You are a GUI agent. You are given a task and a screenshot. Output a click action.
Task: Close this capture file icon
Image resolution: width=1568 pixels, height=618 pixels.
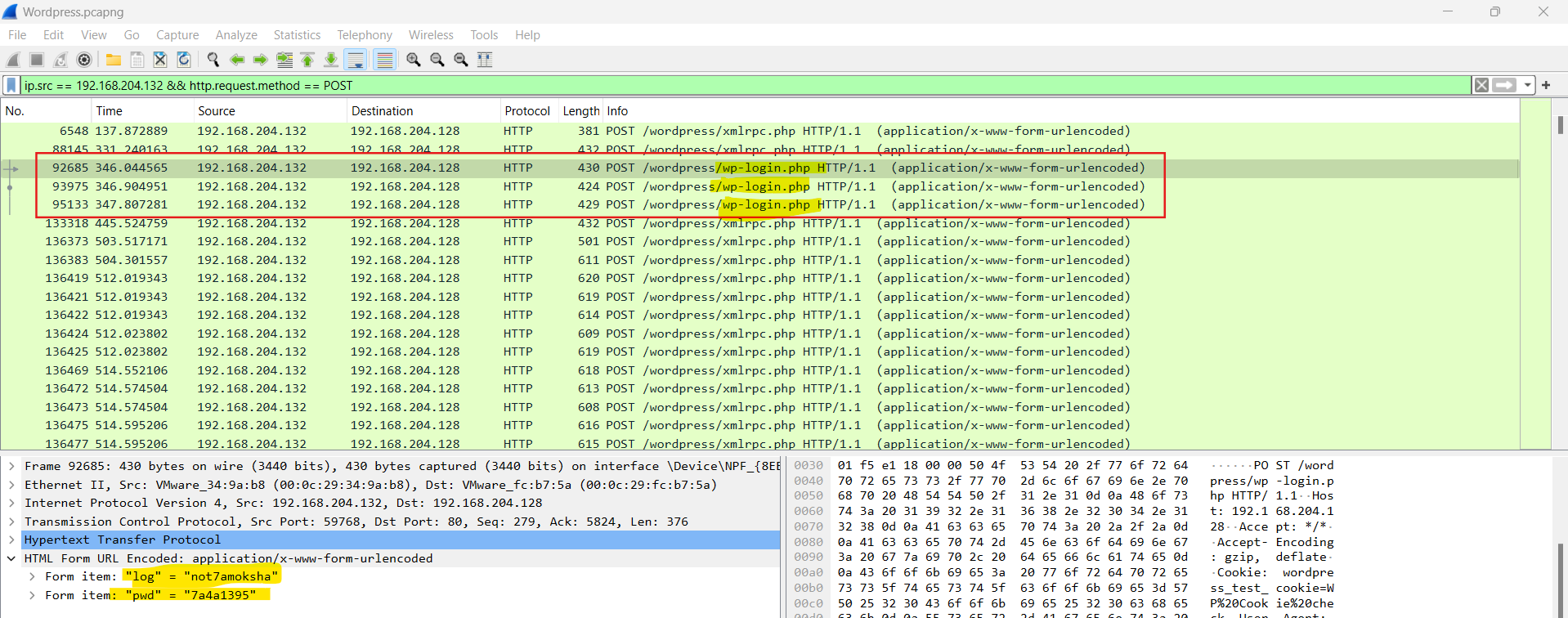[x=160, y=60]
